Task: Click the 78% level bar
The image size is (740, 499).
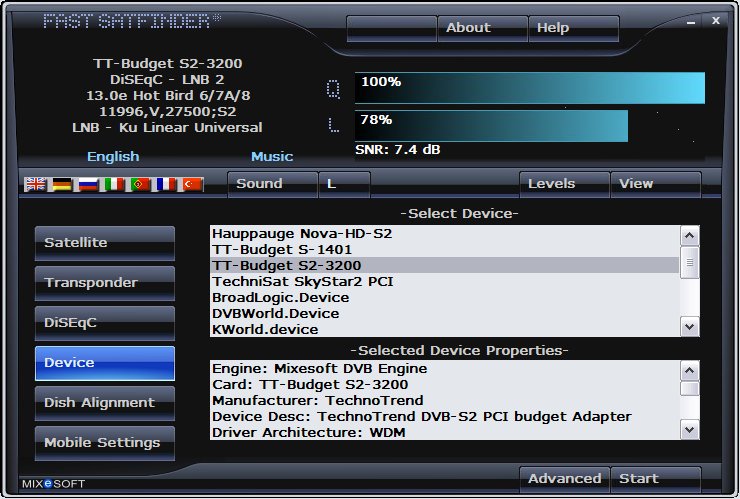Action: click(491, 126)
